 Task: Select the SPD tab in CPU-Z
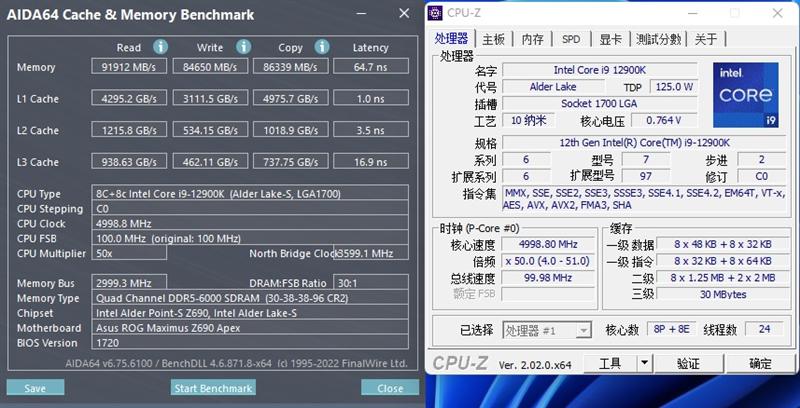point(571,39)
